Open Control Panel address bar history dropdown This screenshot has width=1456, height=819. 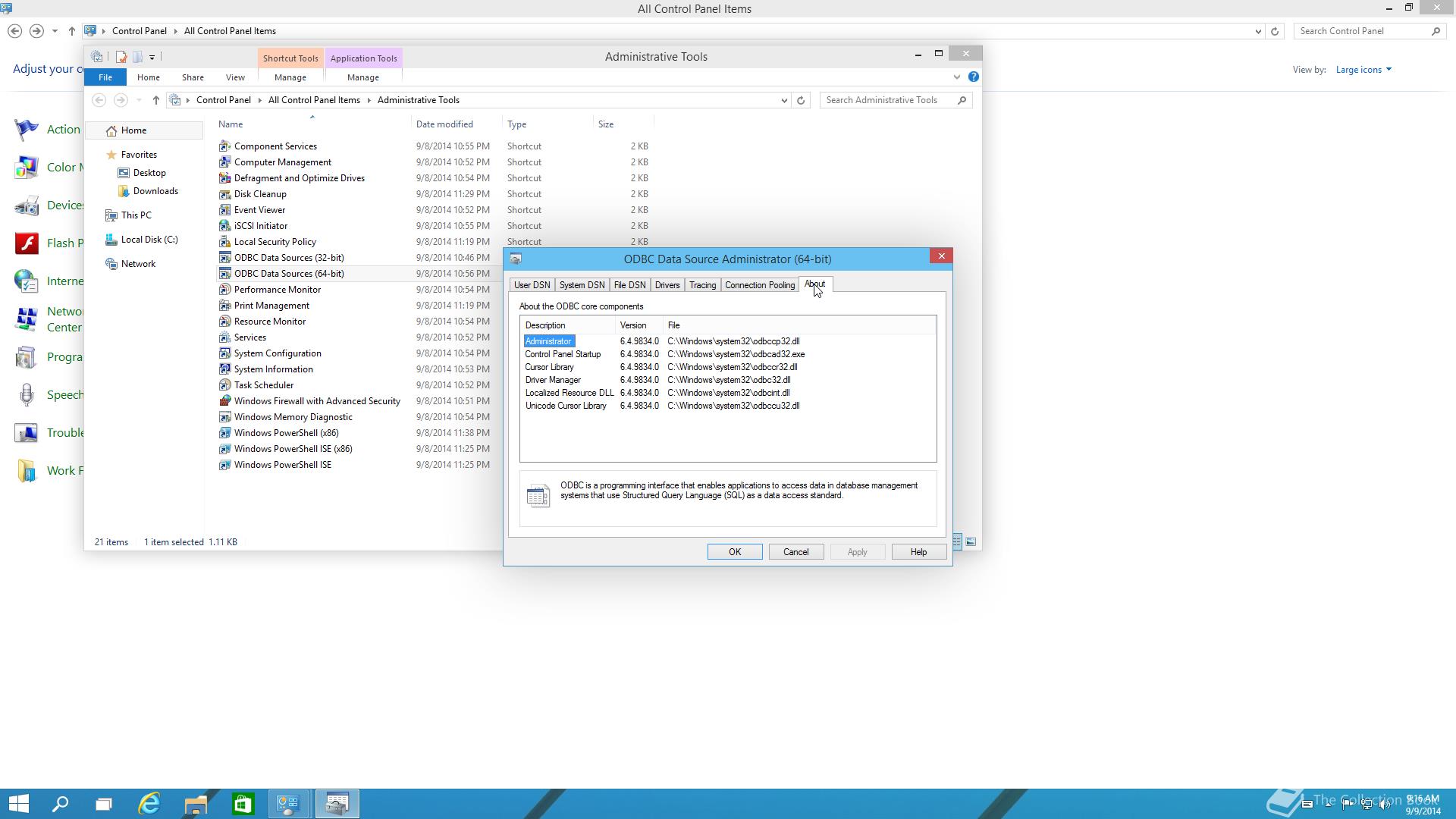pyautogui.click(x=1258, y=31)
